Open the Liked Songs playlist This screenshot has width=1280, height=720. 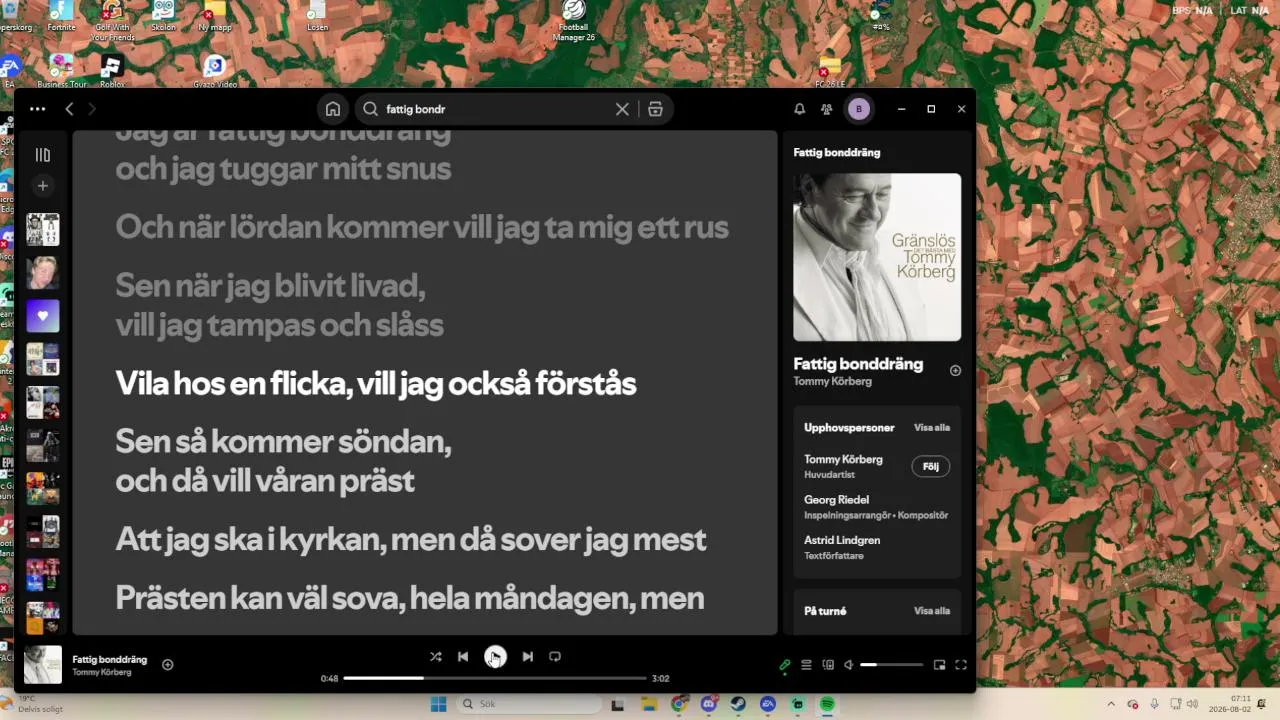tap(42, 316)
